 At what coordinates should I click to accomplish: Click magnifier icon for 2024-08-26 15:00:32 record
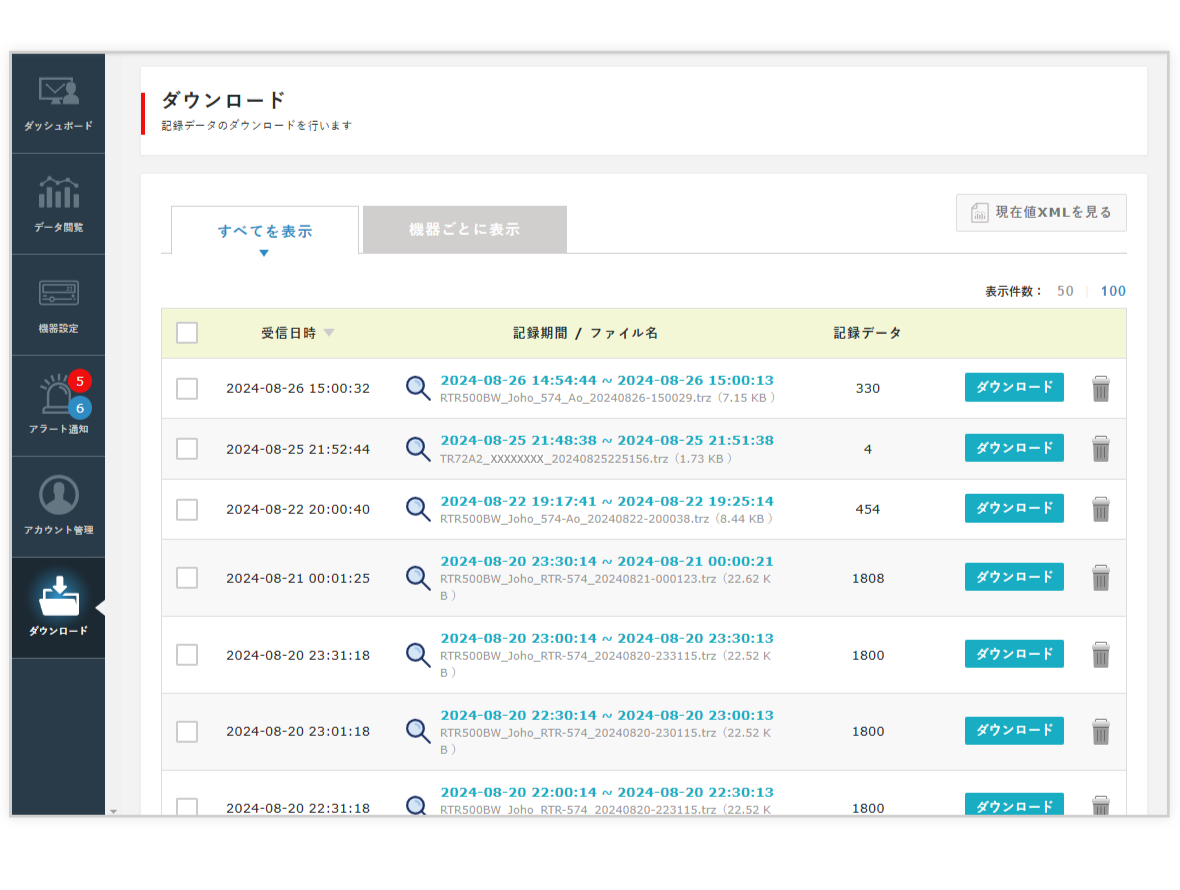click(x=418, y=388)
